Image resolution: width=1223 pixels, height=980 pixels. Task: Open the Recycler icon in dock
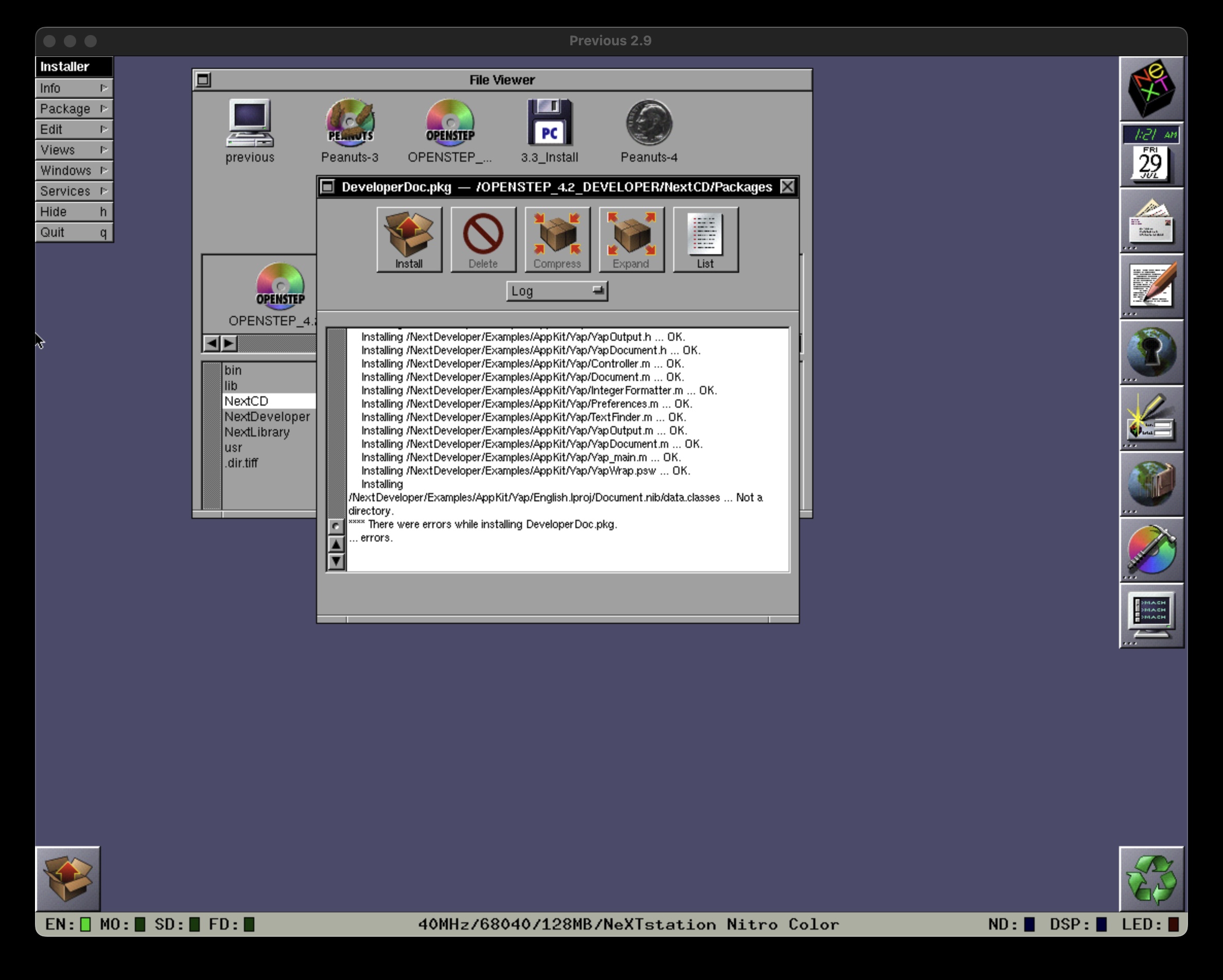coord(1150,879)
